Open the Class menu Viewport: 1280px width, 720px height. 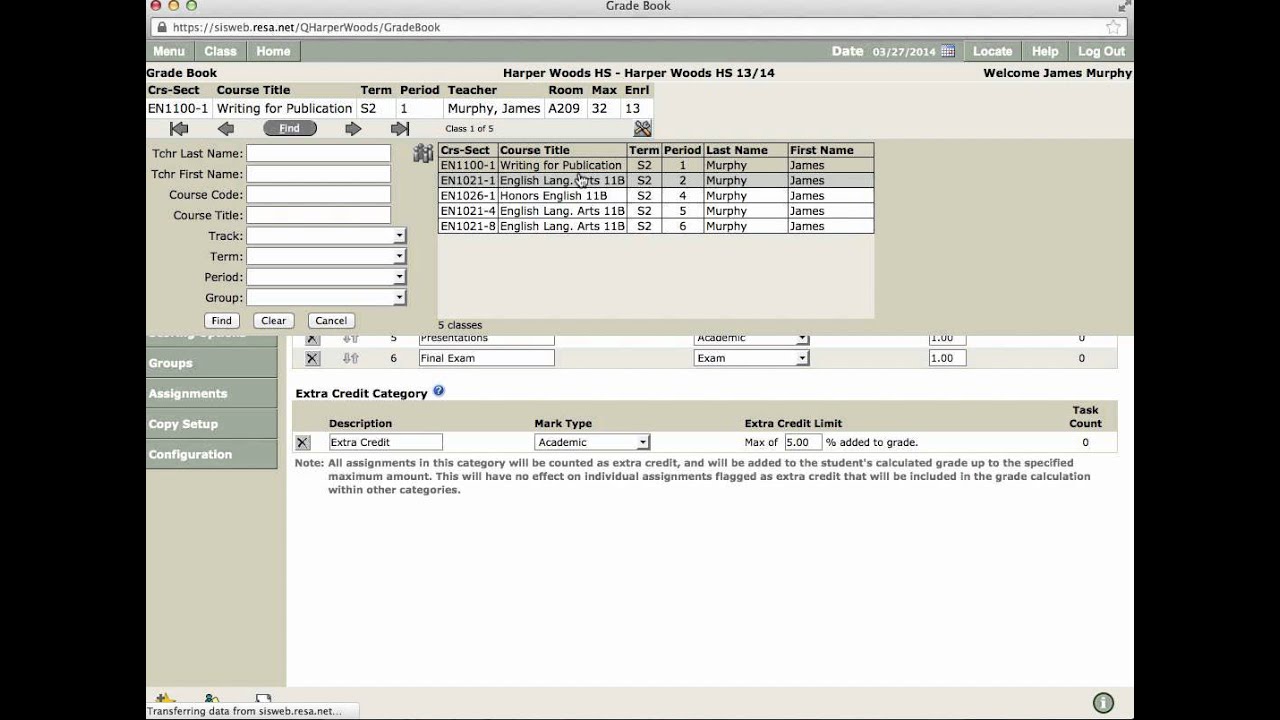221,51
